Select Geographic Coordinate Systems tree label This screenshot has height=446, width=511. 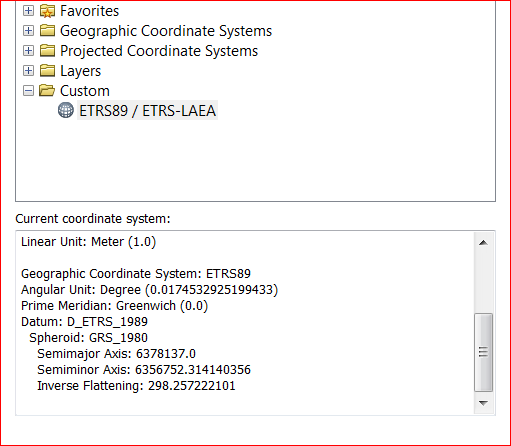166,31
